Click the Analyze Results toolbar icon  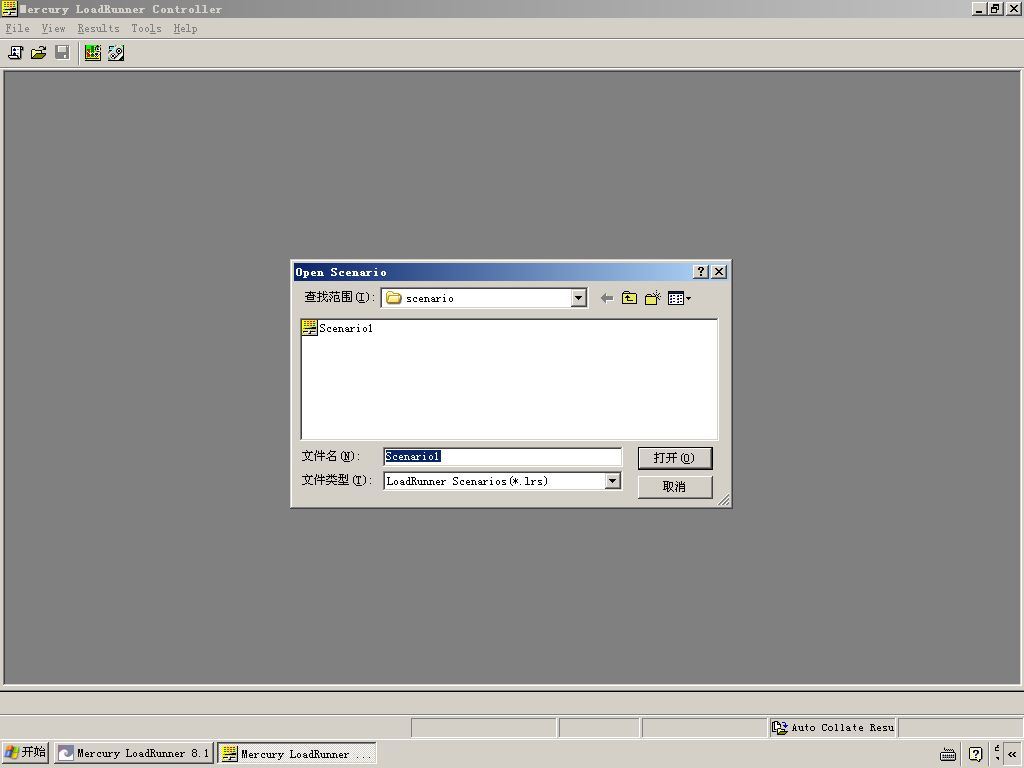pos(116,53)
